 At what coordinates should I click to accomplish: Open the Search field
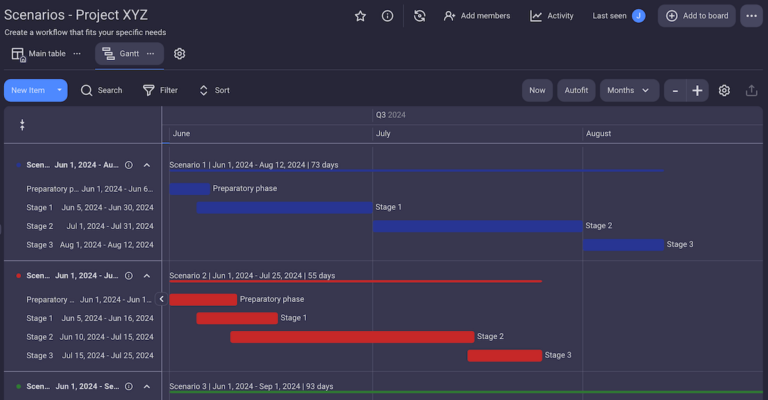coord(101,90)
